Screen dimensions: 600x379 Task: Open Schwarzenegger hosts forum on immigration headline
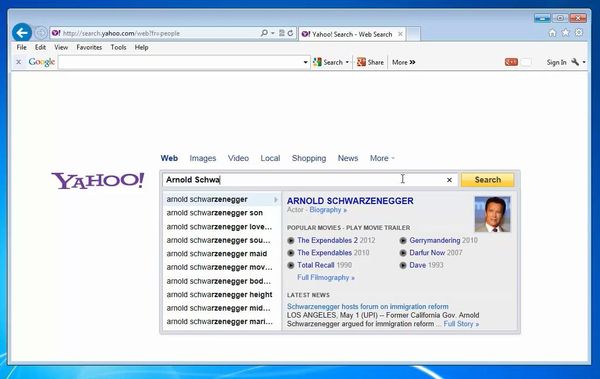368,307
